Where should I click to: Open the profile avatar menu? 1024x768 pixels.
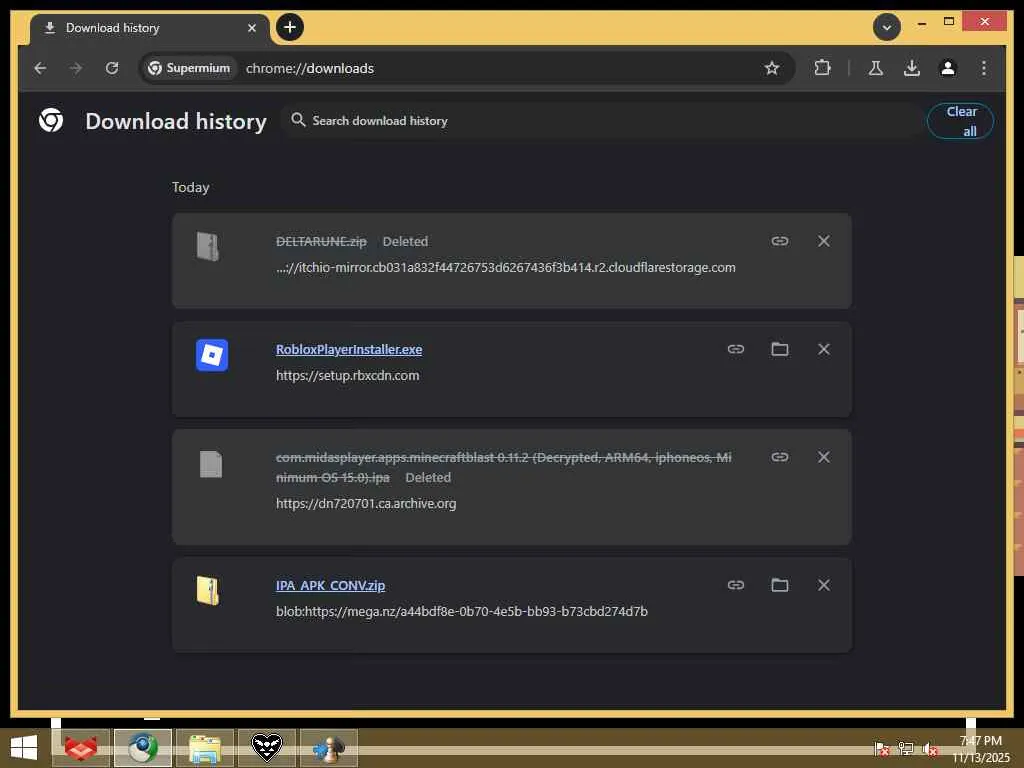(x=948, y=68)
